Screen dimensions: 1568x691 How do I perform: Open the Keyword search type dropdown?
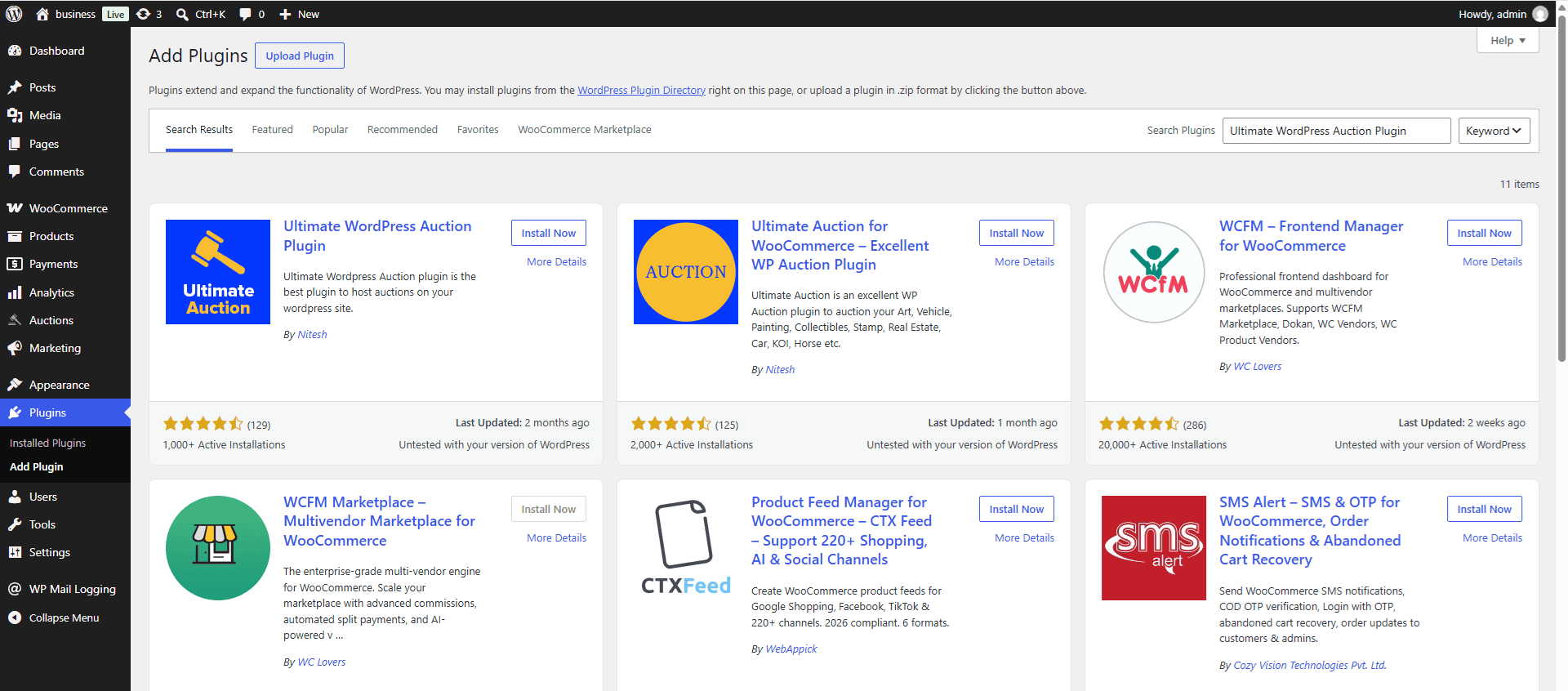pos(1494,131)
